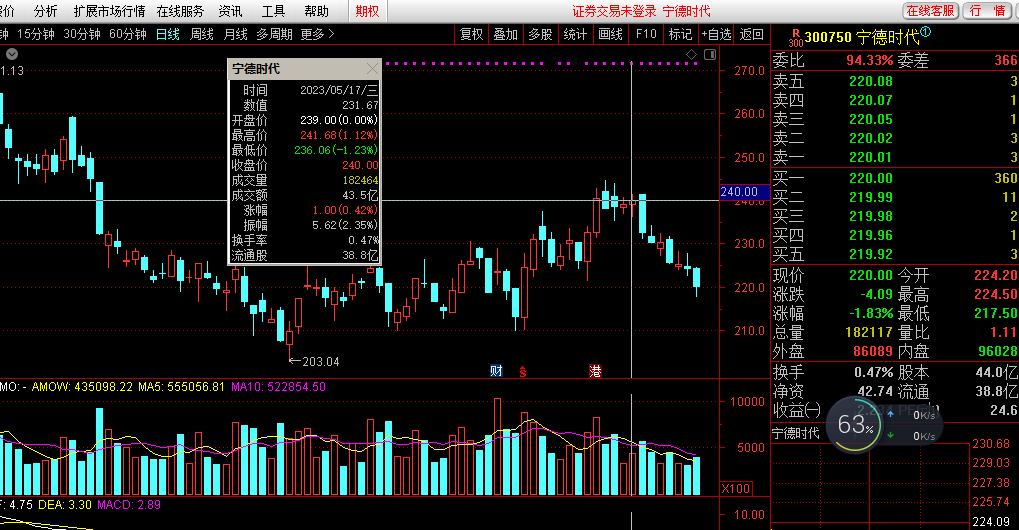The width and height of the screenshot is (1019, 530).
Task: Click 卖五 price 220.08
Action: click(871, 81)
